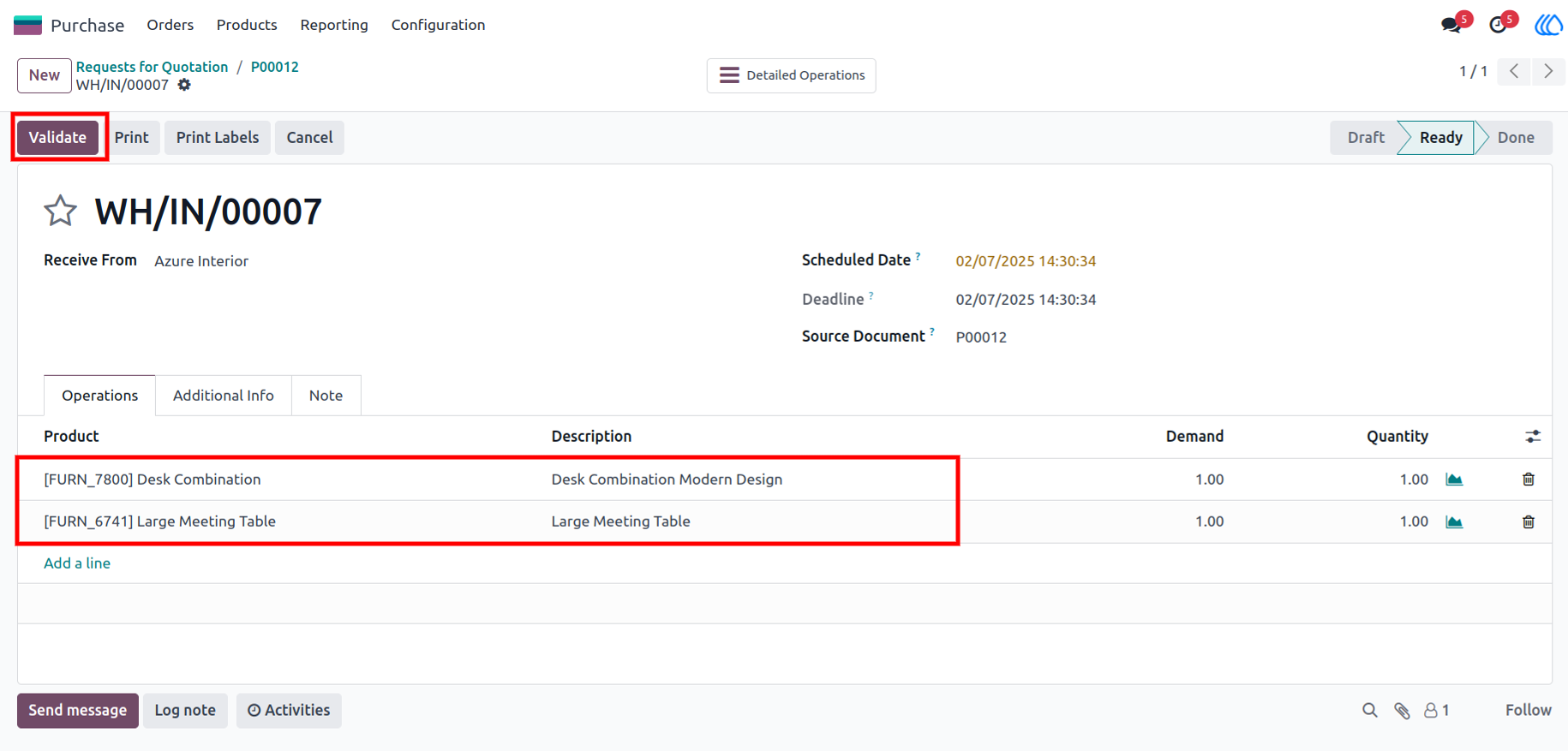The image size is (1568, 751).
Task: Click the Add a line link
Action: pyautogui.click(x=77, y=563)
